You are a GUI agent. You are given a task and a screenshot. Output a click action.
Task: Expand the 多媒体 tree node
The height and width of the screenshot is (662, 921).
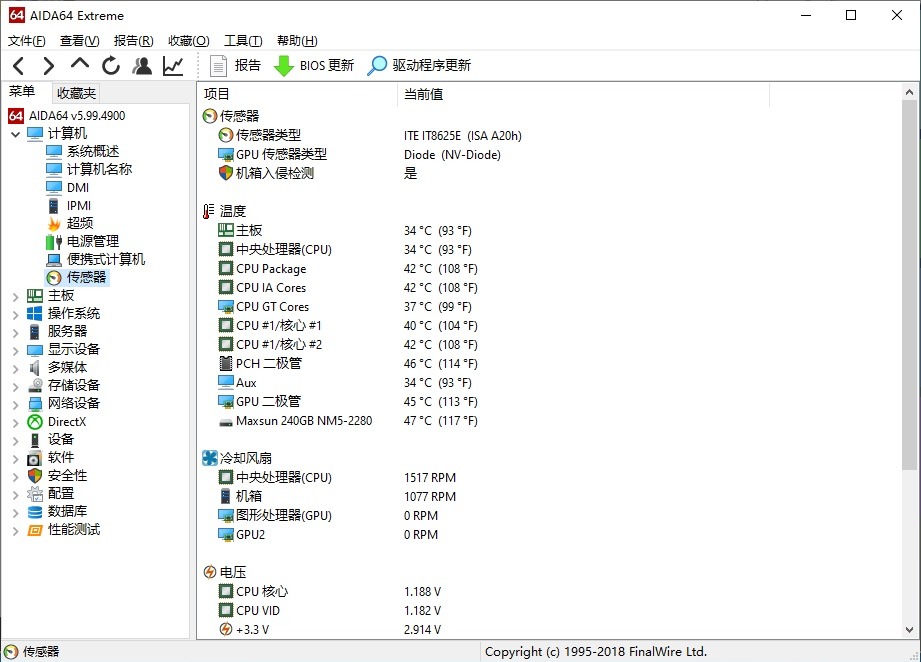pos(16,369)
